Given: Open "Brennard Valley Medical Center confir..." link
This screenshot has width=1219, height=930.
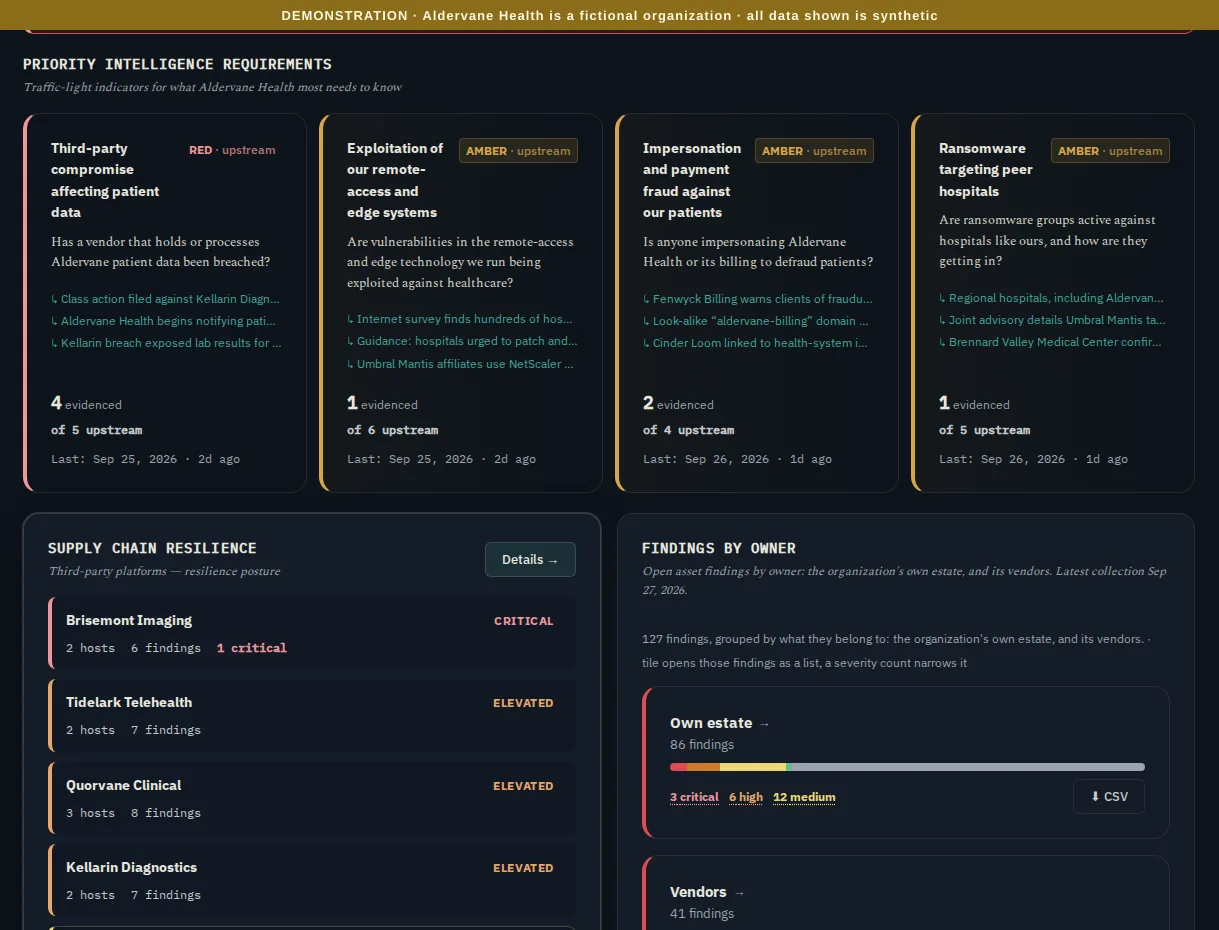Looking at the screenshot, I should (1050, 342).
